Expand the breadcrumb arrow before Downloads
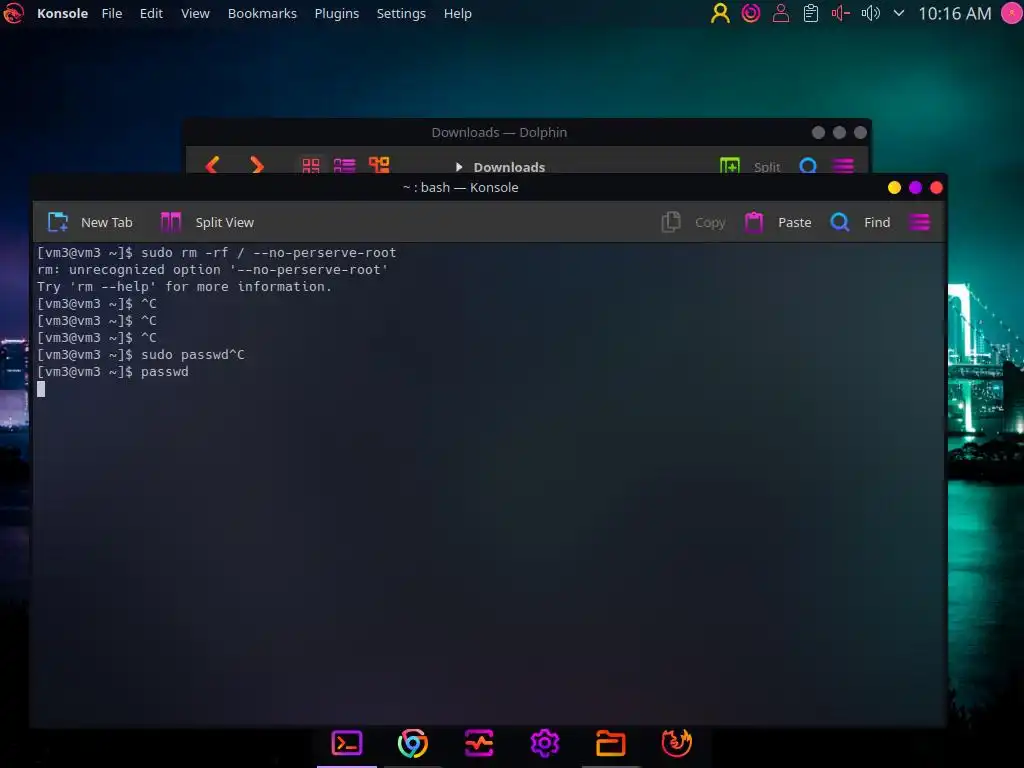This screenshot has width=1024, height=768. pyautogui.click(x=458, y=167)
